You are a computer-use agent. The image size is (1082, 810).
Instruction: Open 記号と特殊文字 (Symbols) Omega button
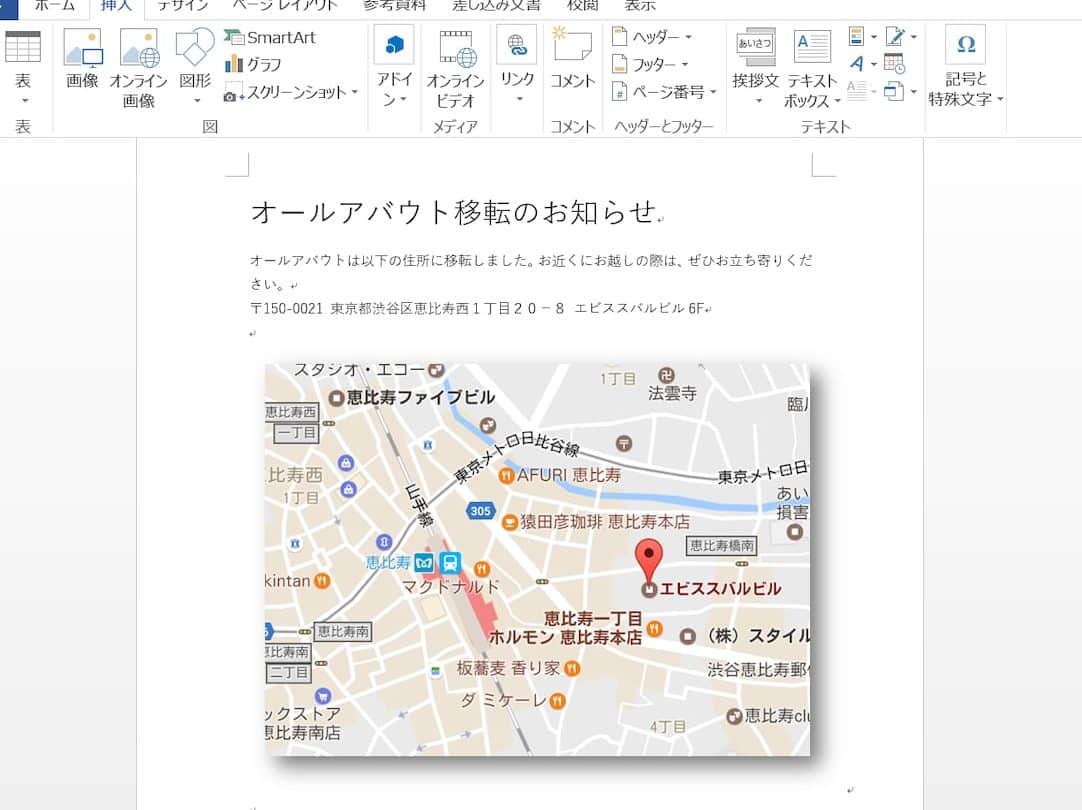965,66
